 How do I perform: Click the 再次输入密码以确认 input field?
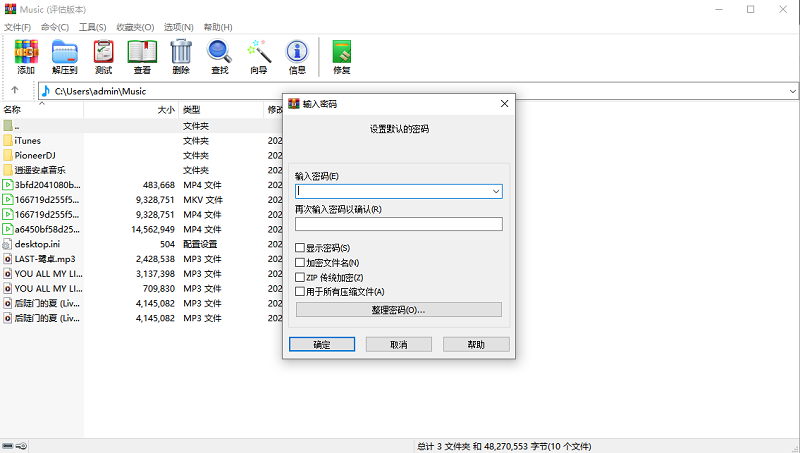399,224
